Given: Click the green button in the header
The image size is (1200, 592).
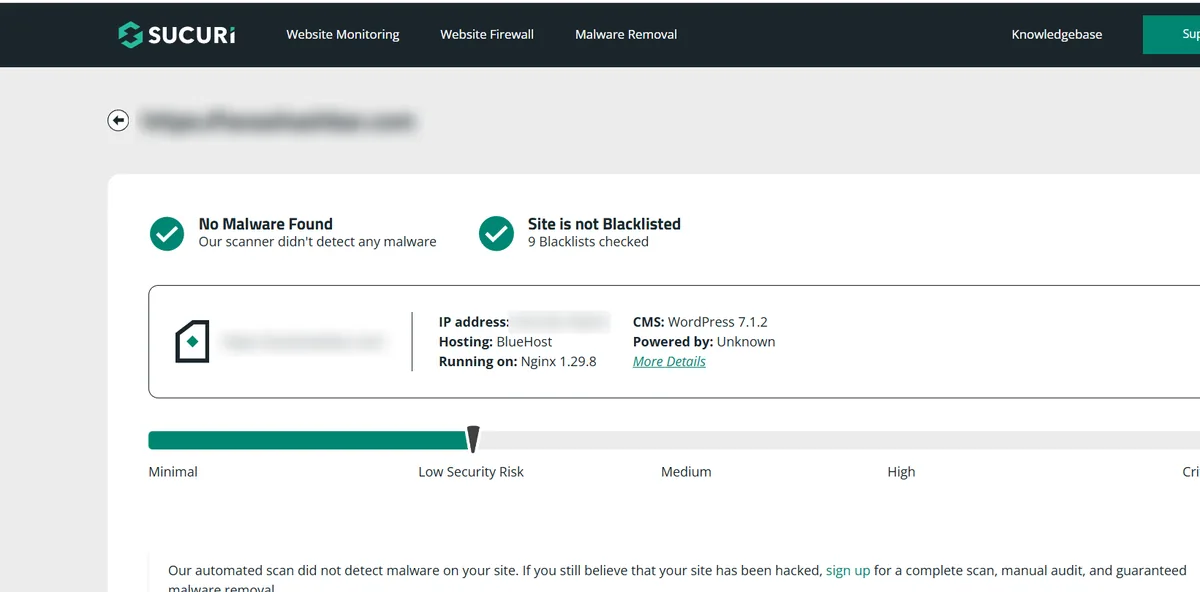Looking at the screenshot, I should coord(1171,34).
